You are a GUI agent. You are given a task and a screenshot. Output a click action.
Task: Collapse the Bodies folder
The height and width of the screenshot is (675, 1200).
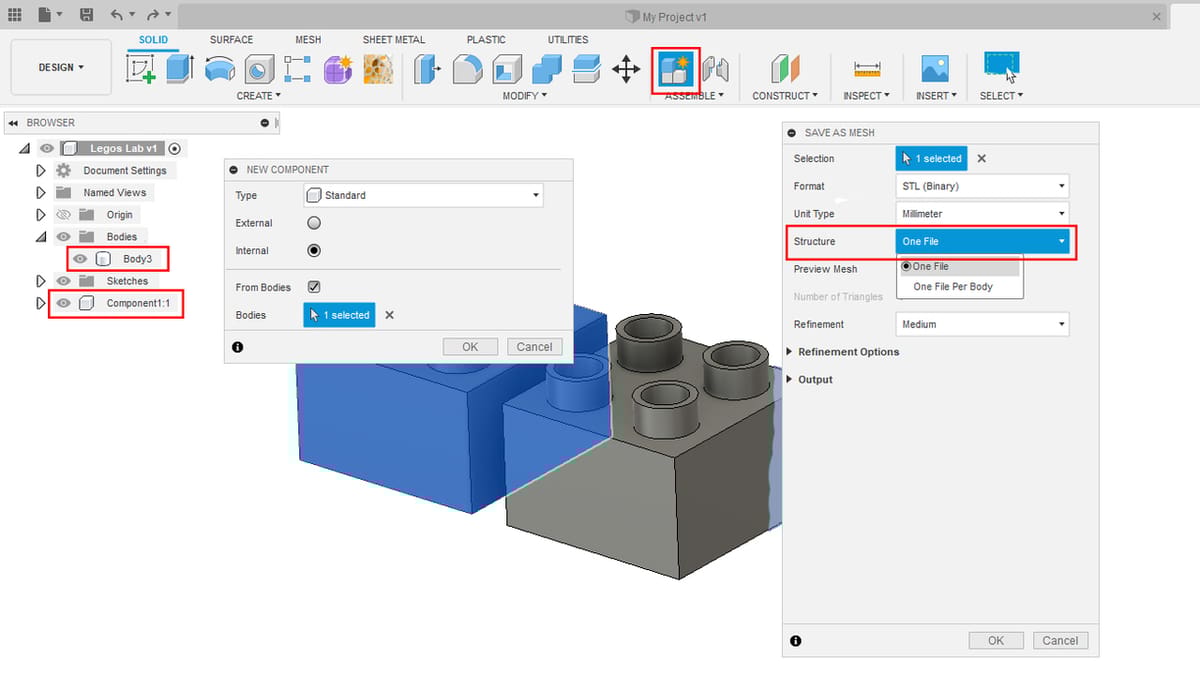41,237
